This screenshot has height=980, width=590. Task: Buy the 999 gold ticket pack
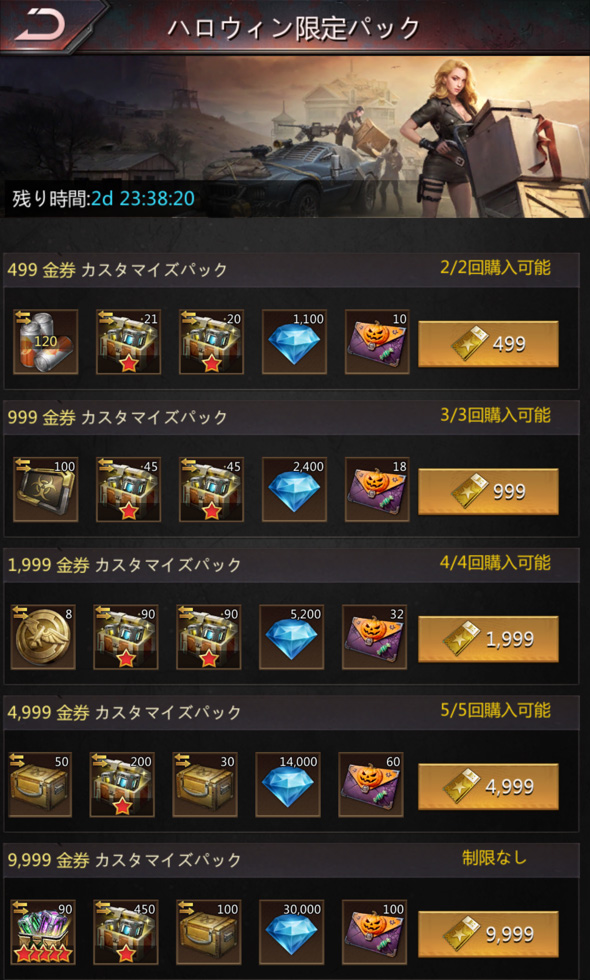coord(488,491)
